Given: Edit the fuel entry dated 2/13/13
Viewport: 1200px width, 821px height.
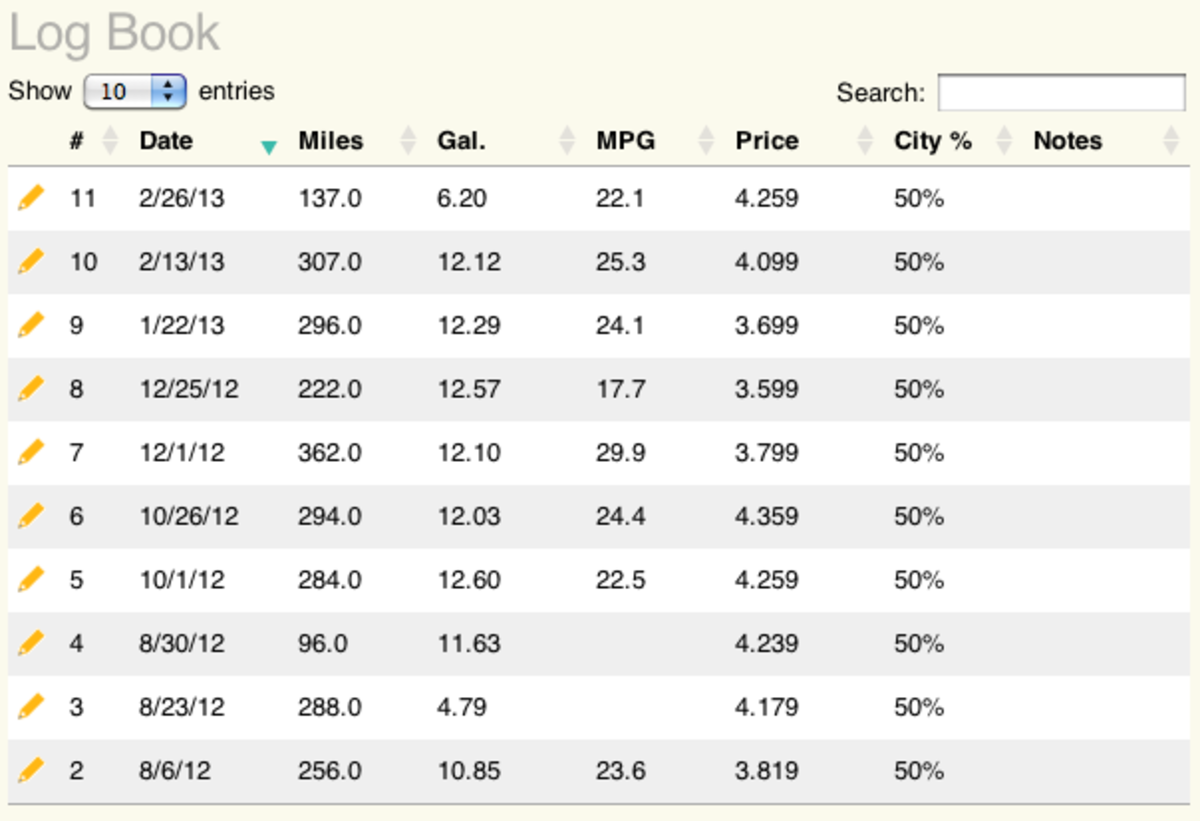Looking at the screenshot, I should [x=31, y=260].
